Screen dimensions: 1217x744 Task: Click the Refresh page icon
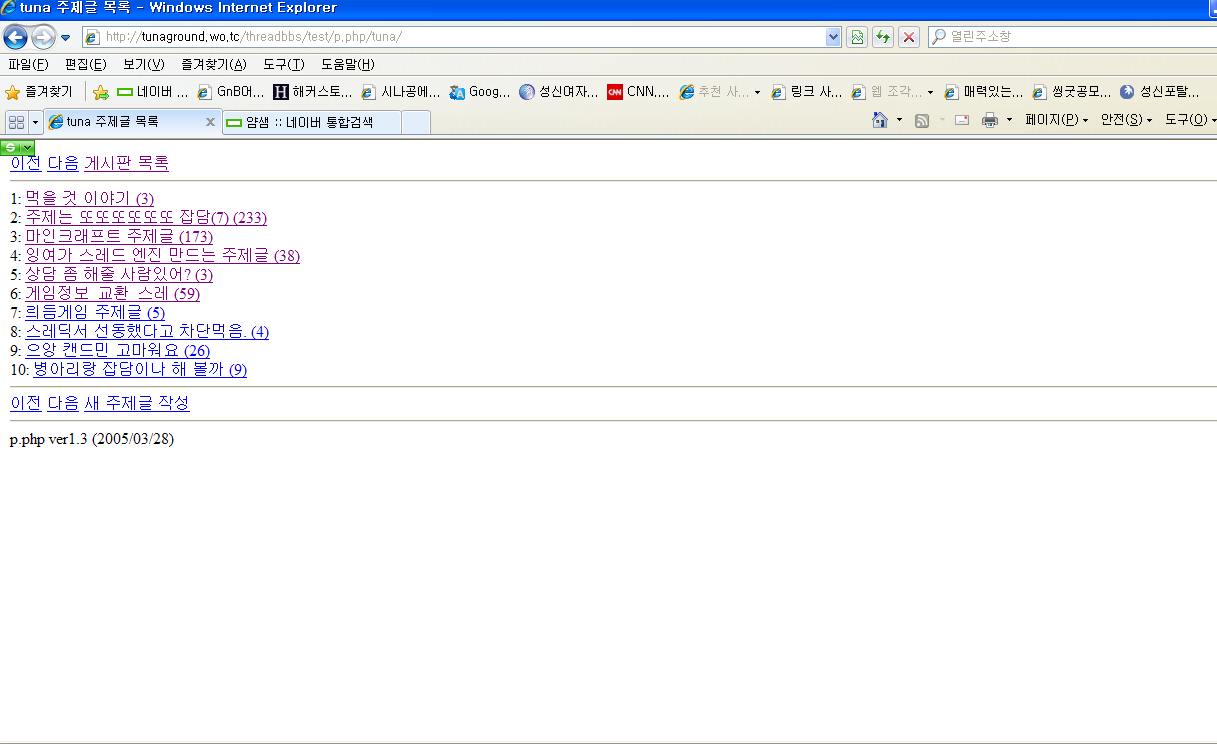coord(883,37)
